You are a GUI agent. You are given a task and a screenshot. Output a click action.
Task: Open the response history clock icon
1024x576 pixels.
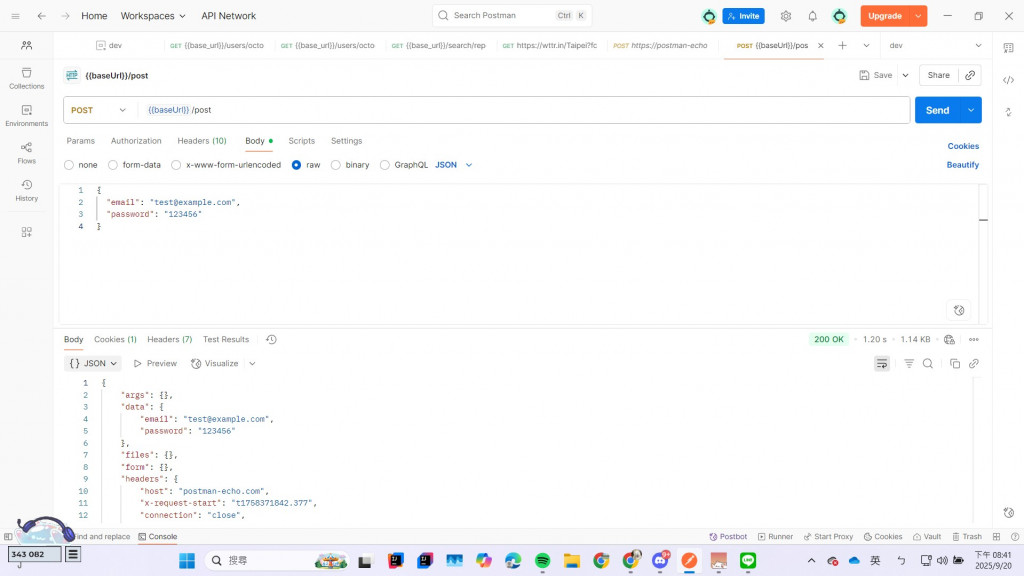click(x=271, y=340)
